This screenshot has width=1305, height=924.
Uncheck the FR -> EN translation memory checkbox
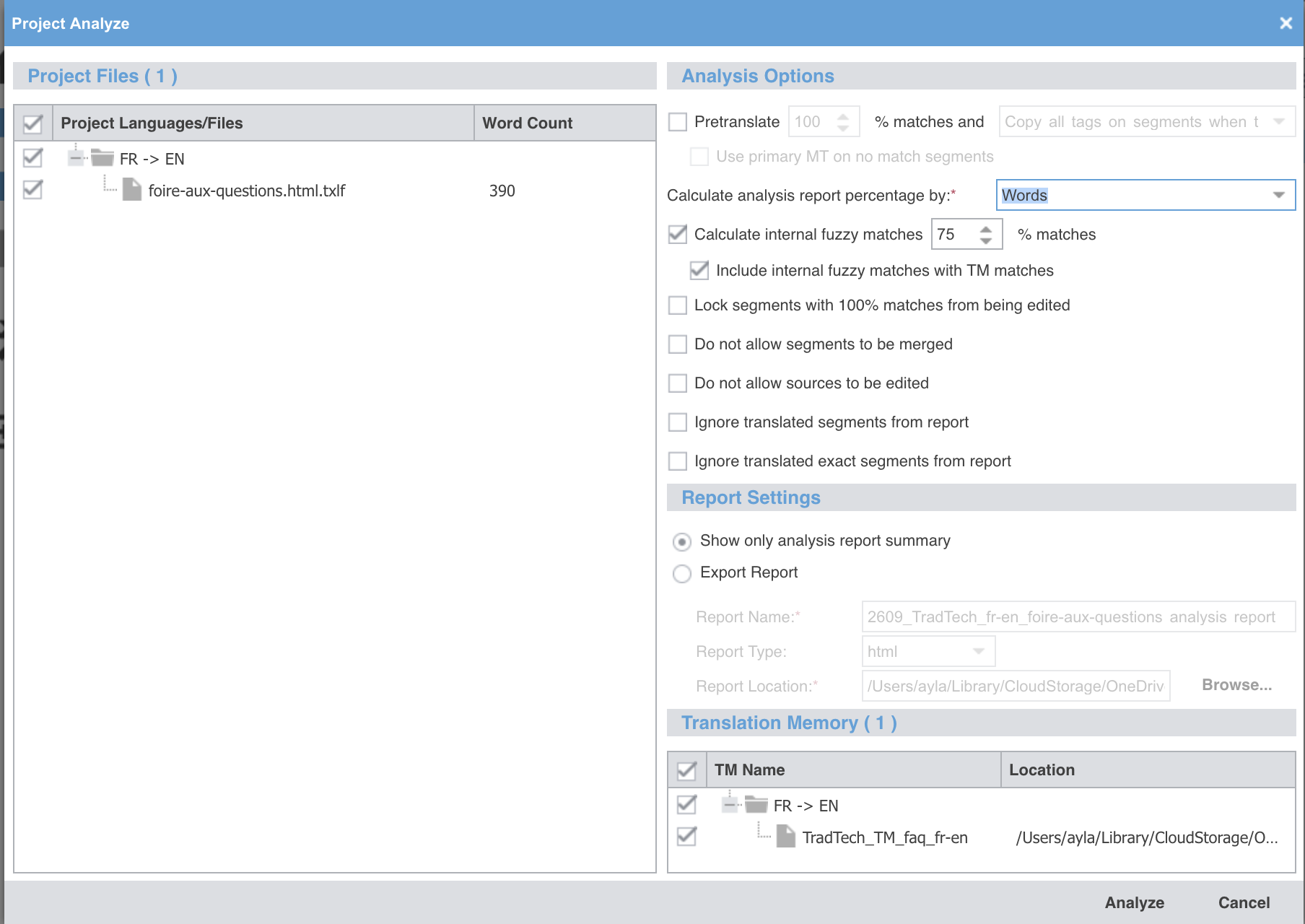[687, 804]
